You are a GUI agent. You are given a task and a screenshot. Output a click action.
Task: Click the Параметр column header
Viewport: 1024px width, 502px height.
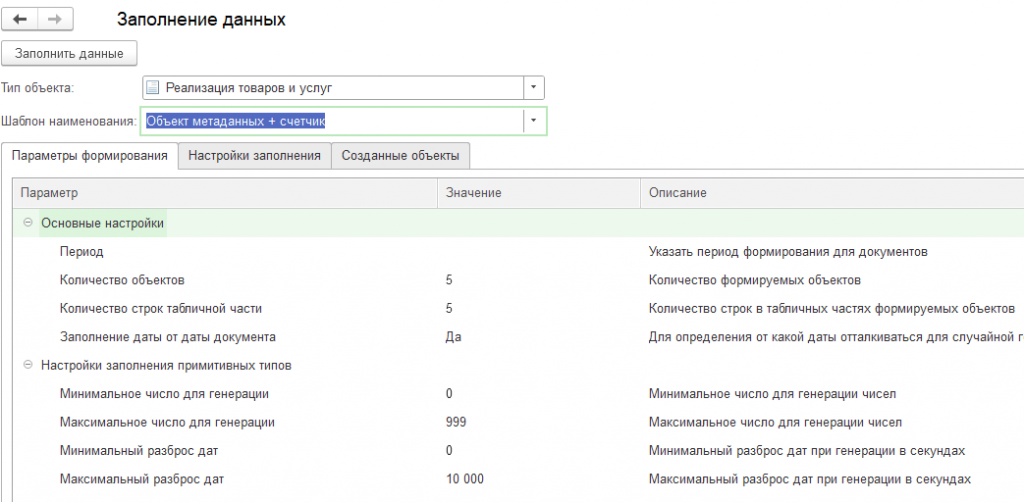pos(225,193)
